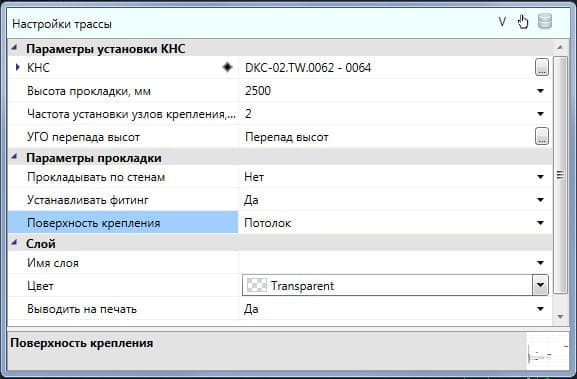
Task: Click the transparent checkerboard color icon
Action: tap(256, 285)
